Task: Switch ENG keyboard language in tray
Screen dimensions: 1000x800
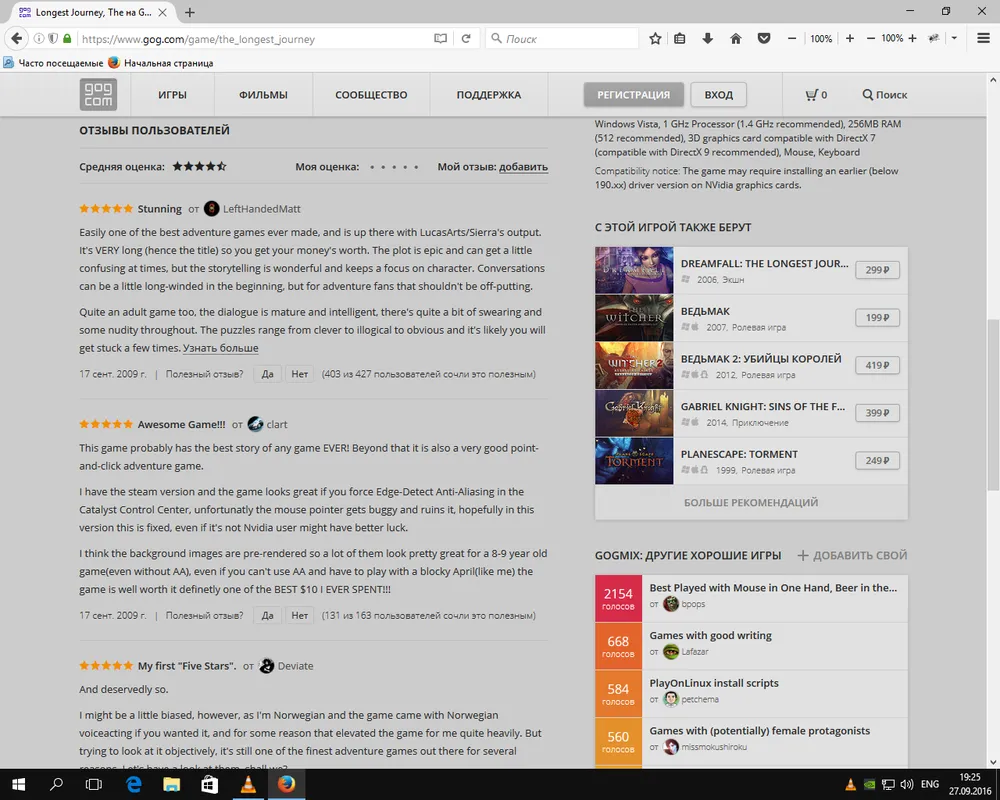Action: click(930, 784)
